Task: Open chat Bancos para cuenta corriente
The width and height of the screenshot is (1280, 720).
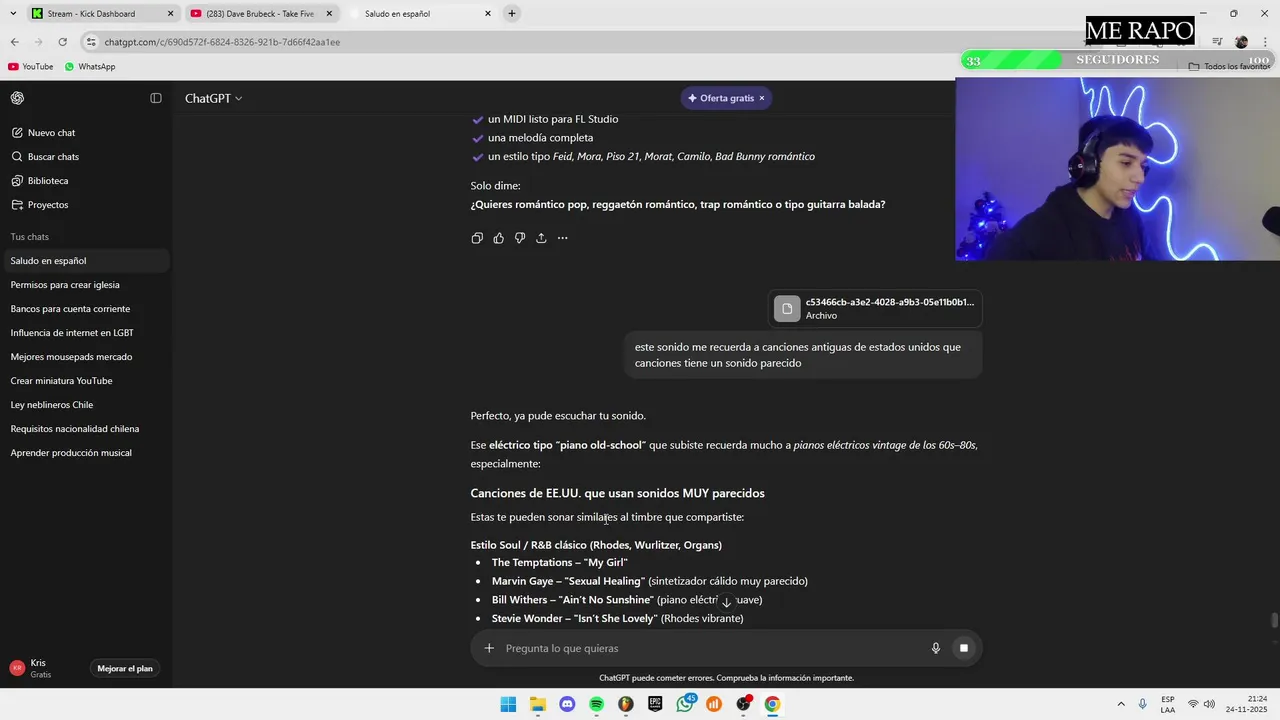Action: [x=86, y=309]
